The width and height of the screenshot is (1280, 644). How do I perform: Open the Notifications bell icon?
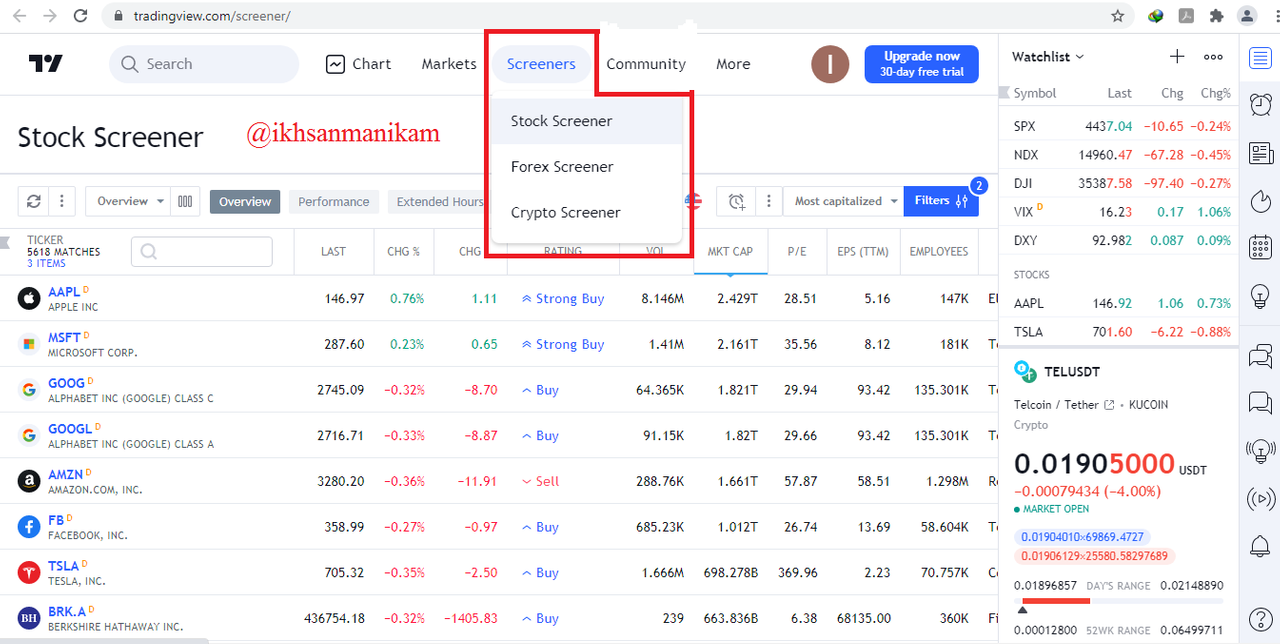pyautogui.click(x=1260, y=546)
